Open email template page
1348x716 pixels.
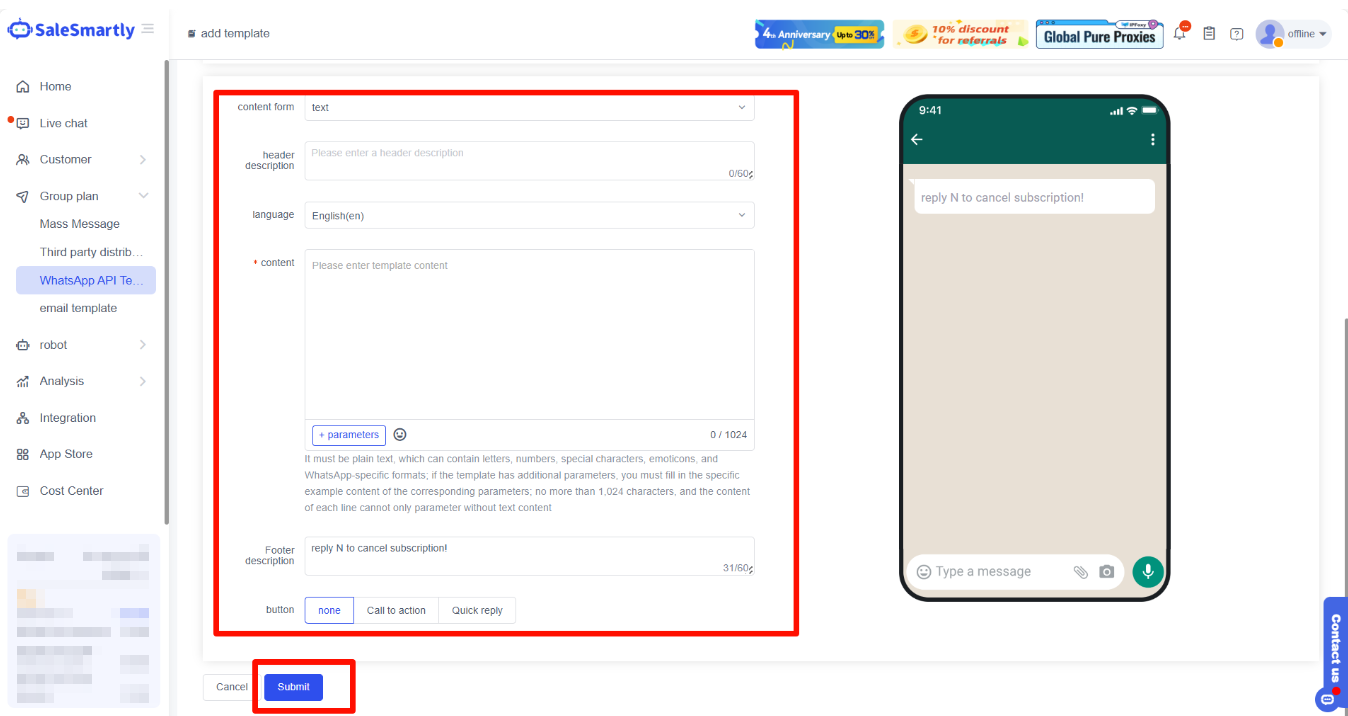[x=78, y=308]
